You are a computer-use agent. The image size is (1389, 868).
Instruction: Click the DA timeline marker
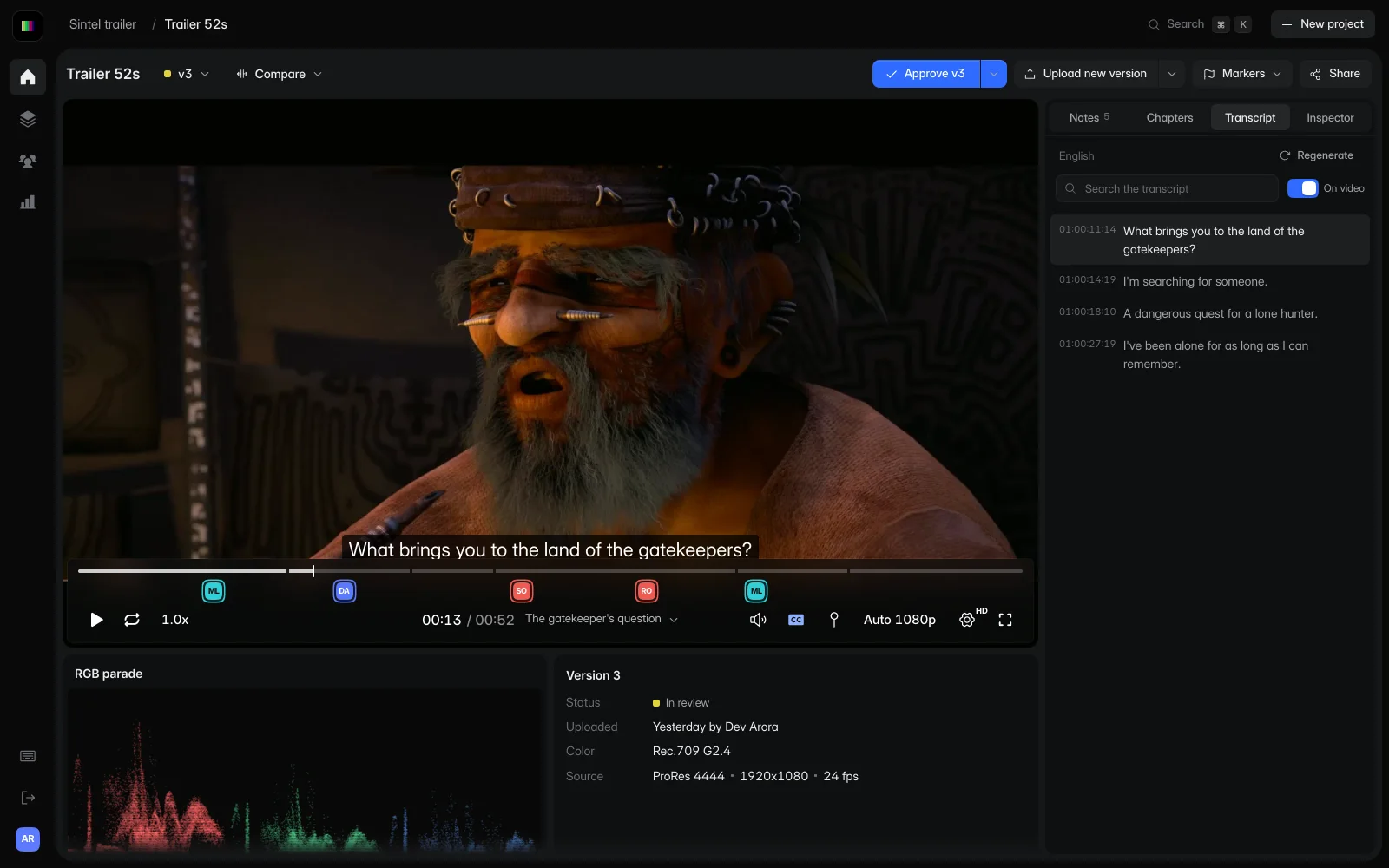[345, 591]
